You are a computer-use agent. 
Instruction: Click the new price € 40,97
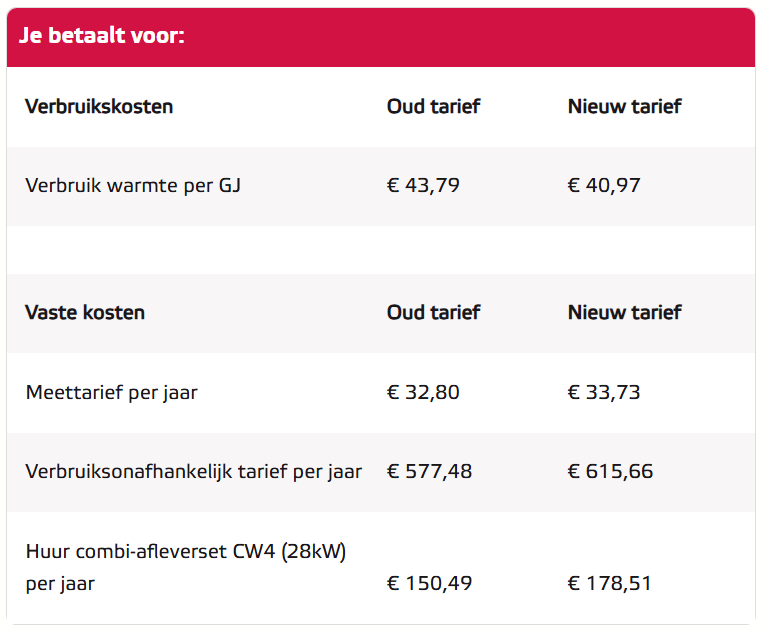pyautogui.click(x=604, y=186)
